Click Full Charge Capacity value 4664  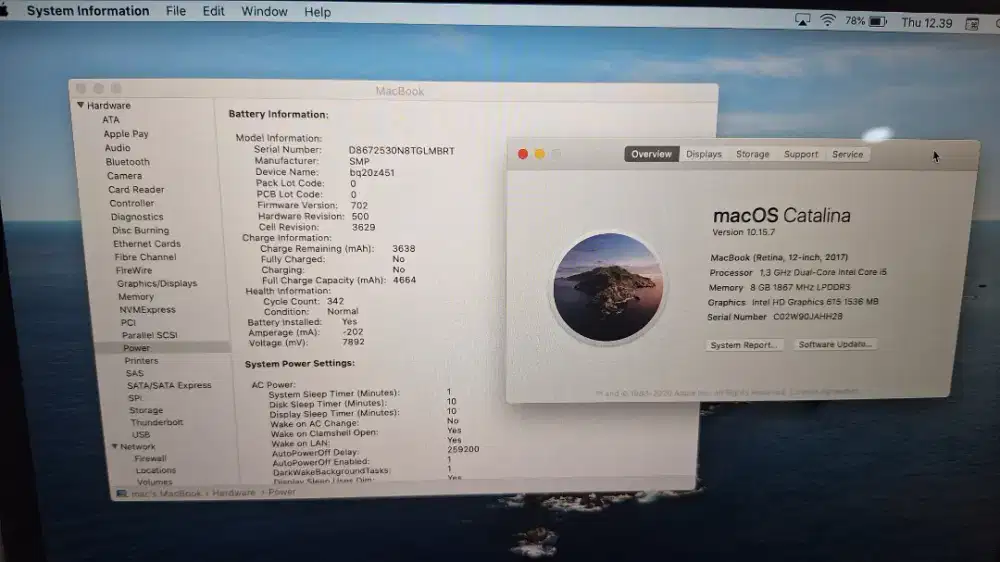point(404,280)
